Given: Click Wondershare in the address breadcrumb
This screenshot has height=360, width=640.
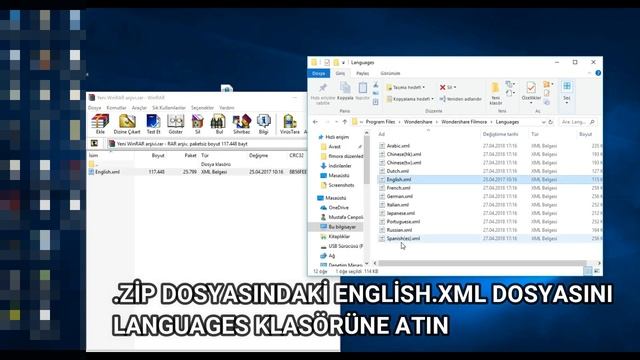Looking at the screenshot, I should pos(418,122).
